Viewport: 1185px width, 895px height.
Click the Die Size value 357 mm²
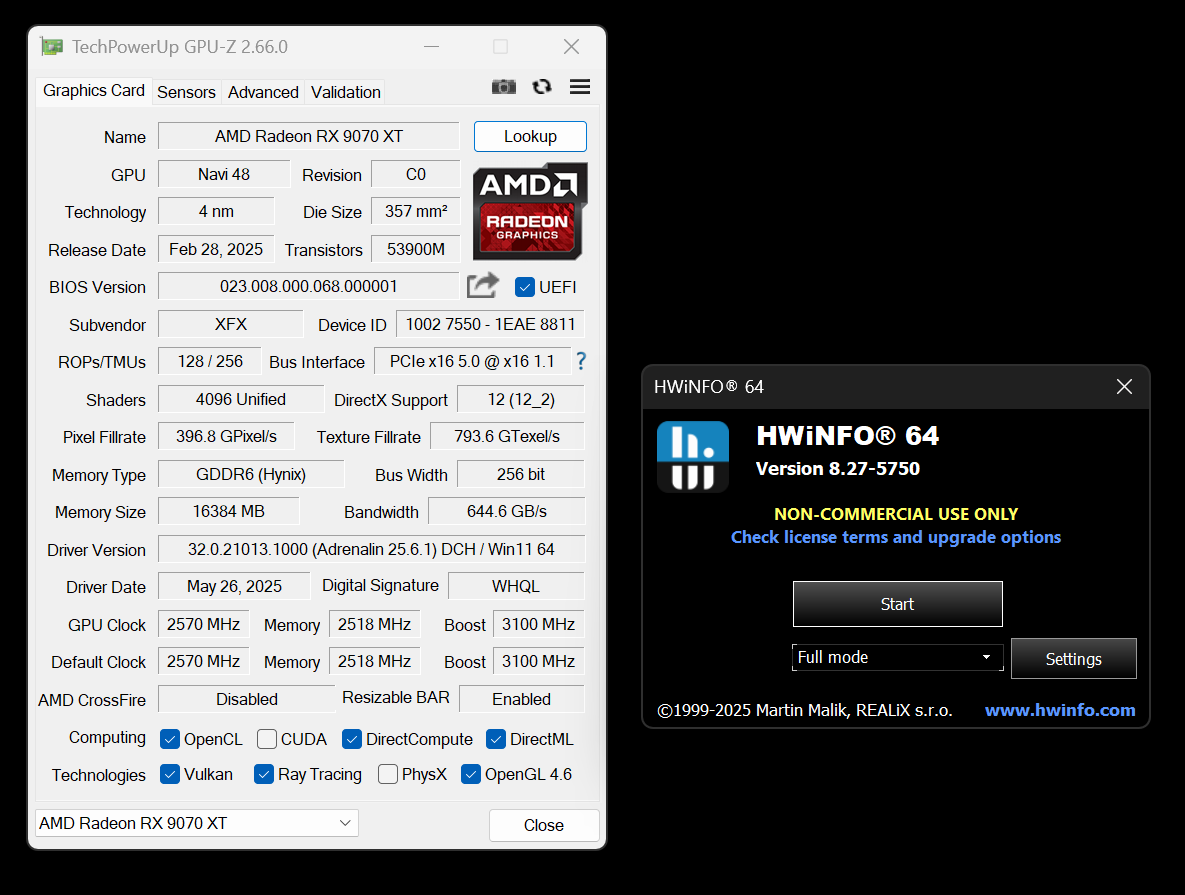[416, 212]
